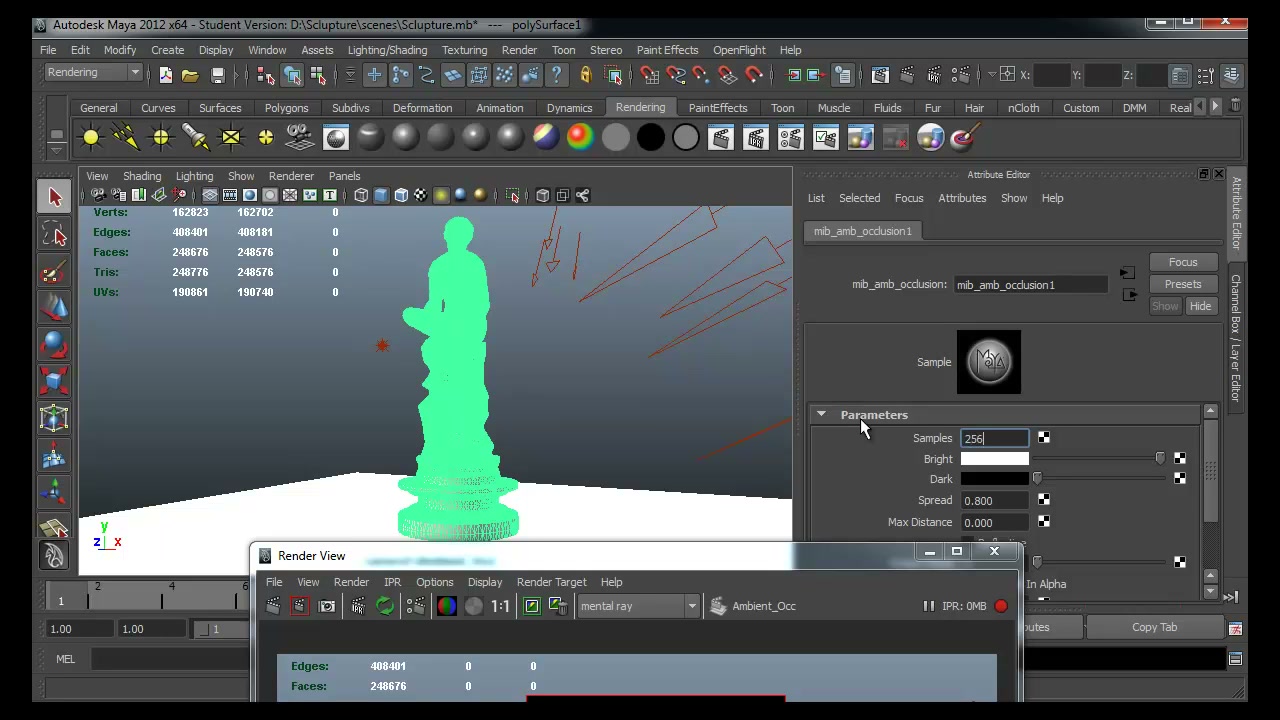This screenshot has width=1280, height=720.
Task: Click the Copy Tab button
Action: [1155, 627]
